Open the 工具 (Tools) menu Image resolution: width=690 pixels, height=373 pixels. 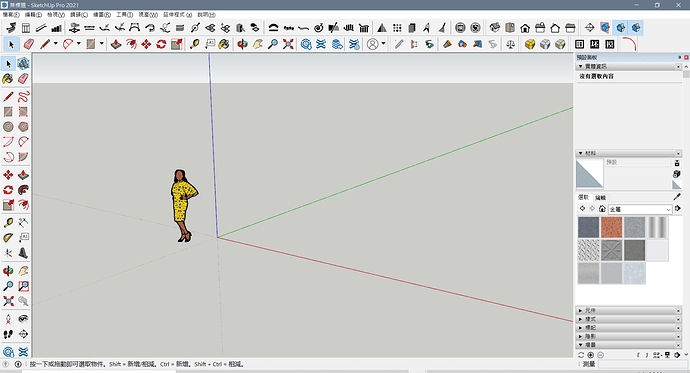click(124, 15)
